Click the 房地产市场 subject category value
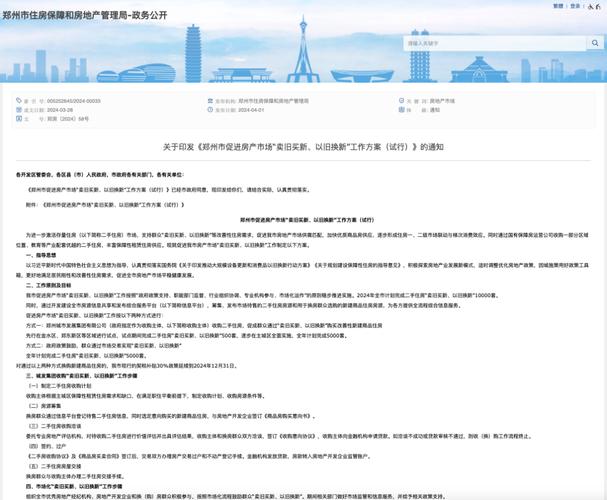Viewport: 607px width, 500px height. 442,101
